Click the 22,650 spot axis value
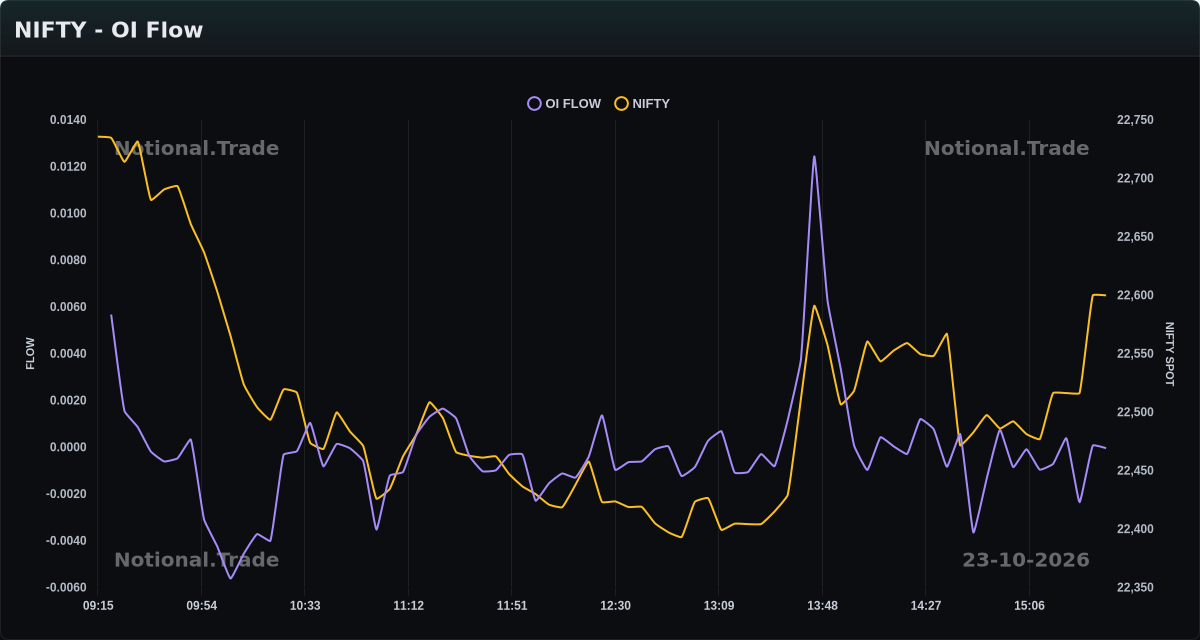 pos(1135,237)
